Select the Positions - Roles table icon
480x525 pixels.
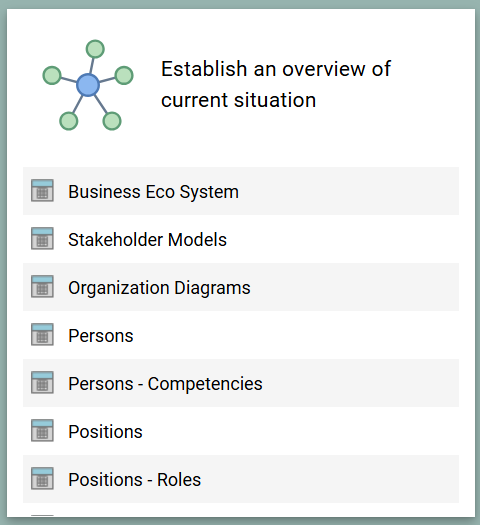click(42, 478)
